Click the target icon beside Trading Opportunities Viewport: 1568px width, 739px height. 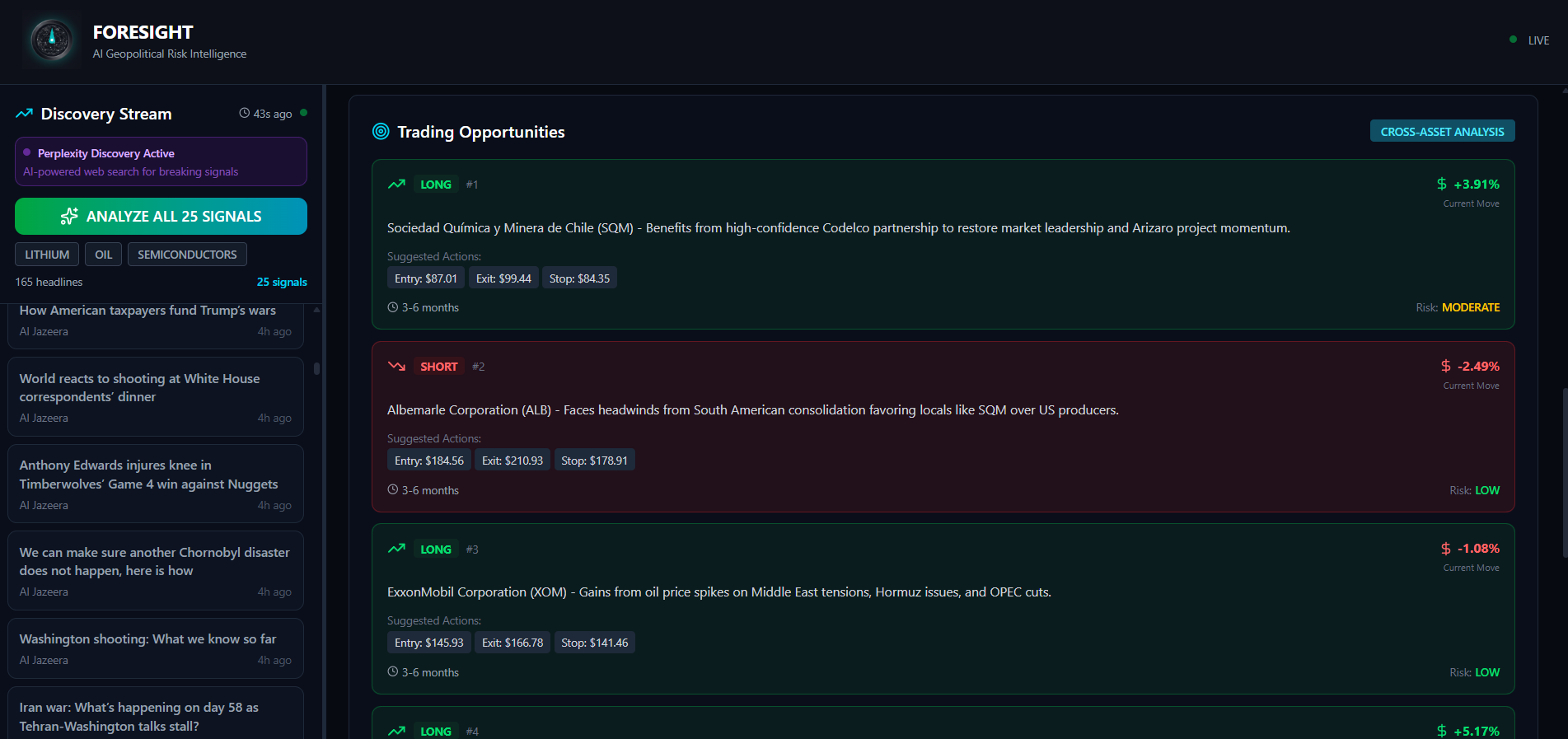point(381,131)
